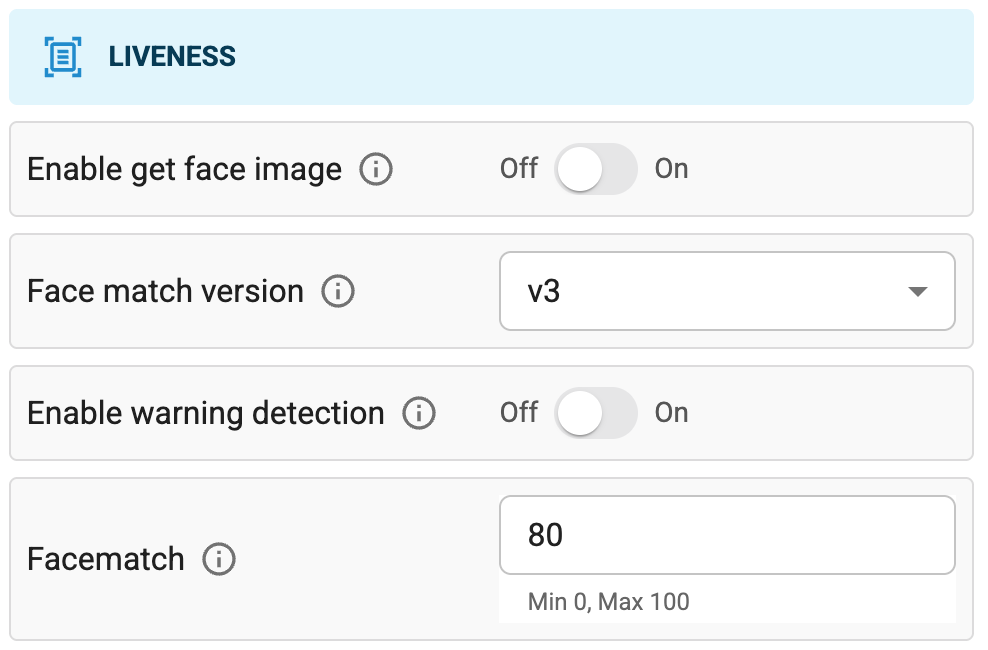This screenshot has width=988, height=650.
Task: Click the Face match version label text
Action: (165, 291)
